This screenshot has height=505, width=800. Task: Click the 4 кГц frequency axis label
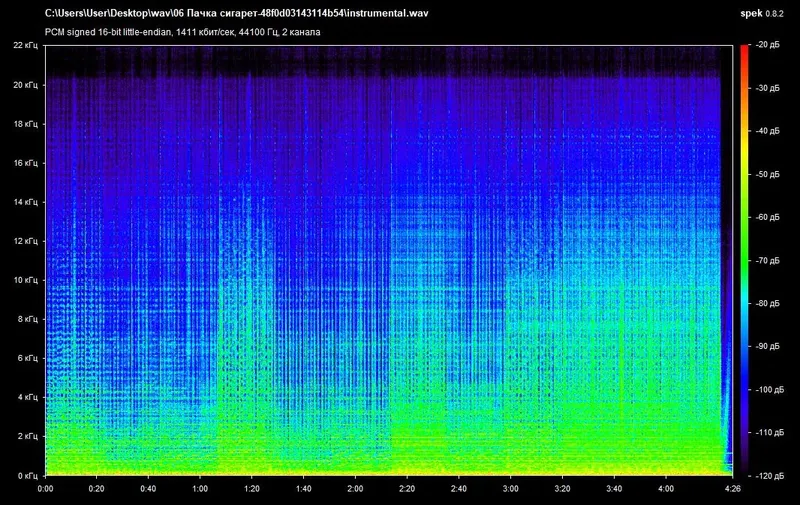(x=28, y=397)
